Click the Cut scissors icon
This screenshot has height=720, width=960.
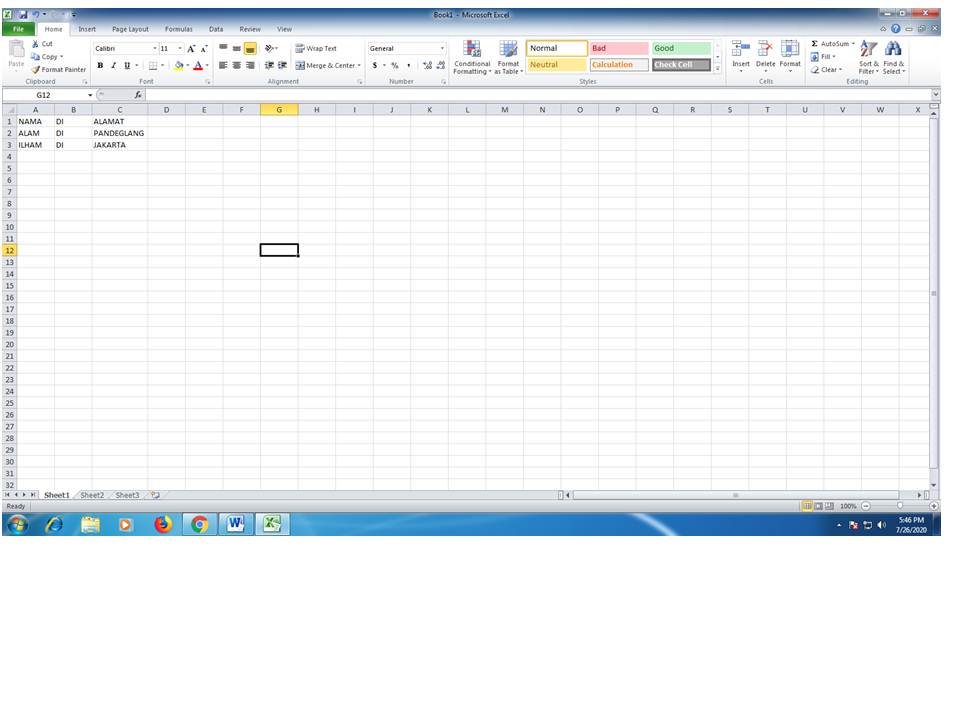pos(36,43)
